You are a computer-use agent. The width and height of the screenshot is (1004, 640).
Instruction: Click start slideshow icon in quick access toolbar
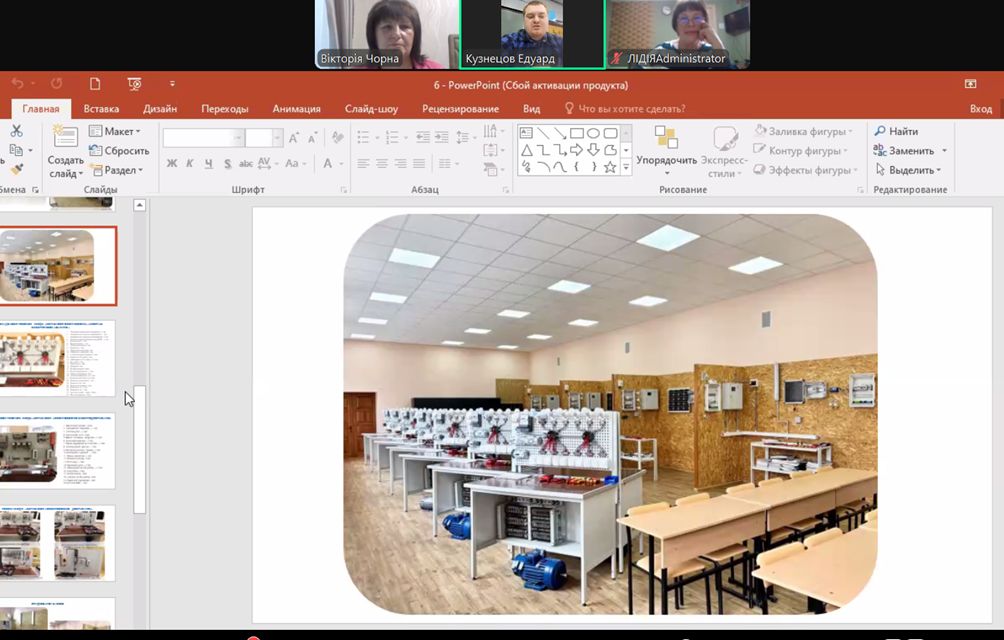tap(134, 84)
